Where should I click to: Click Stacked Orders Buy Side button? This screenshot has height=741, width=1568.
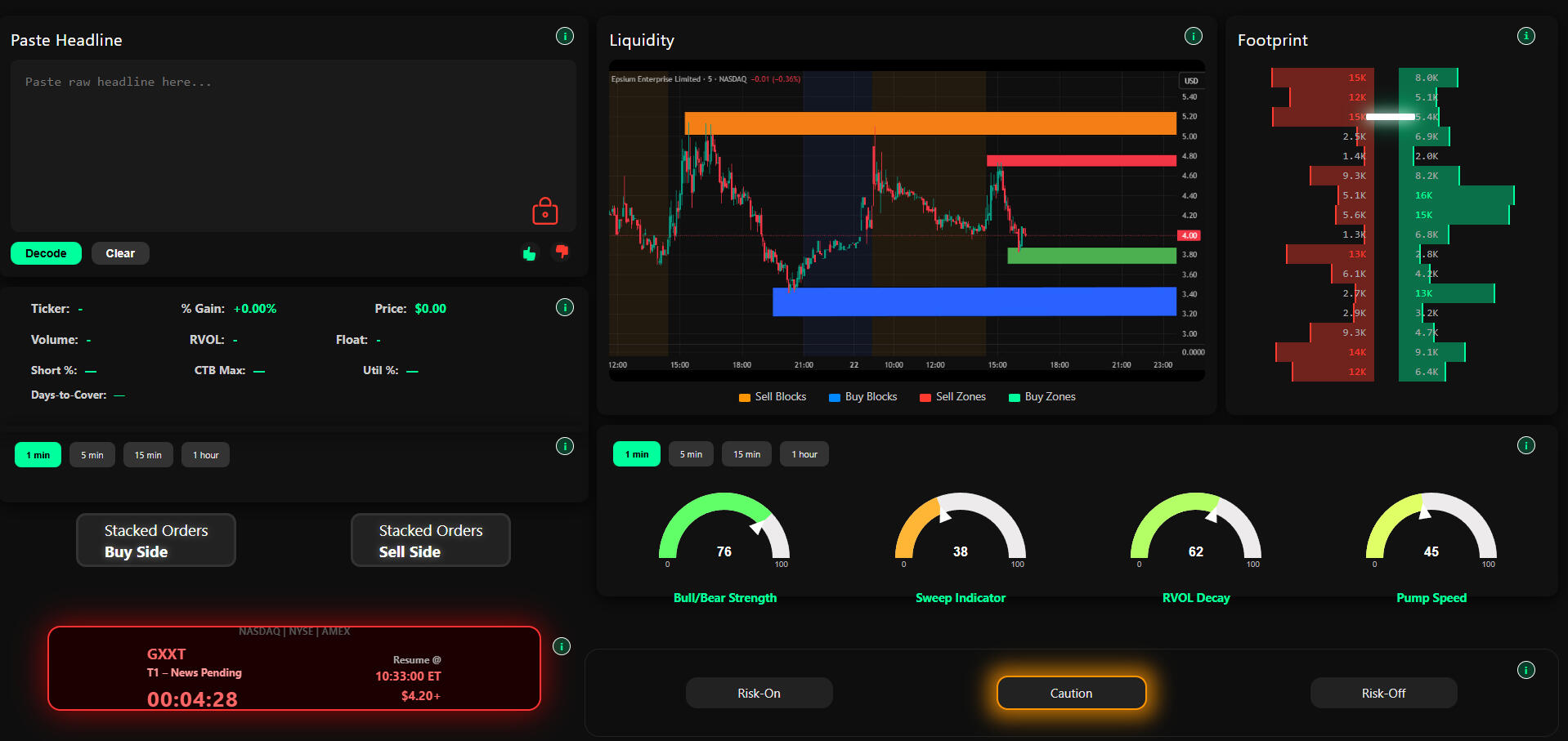point(156,540)
